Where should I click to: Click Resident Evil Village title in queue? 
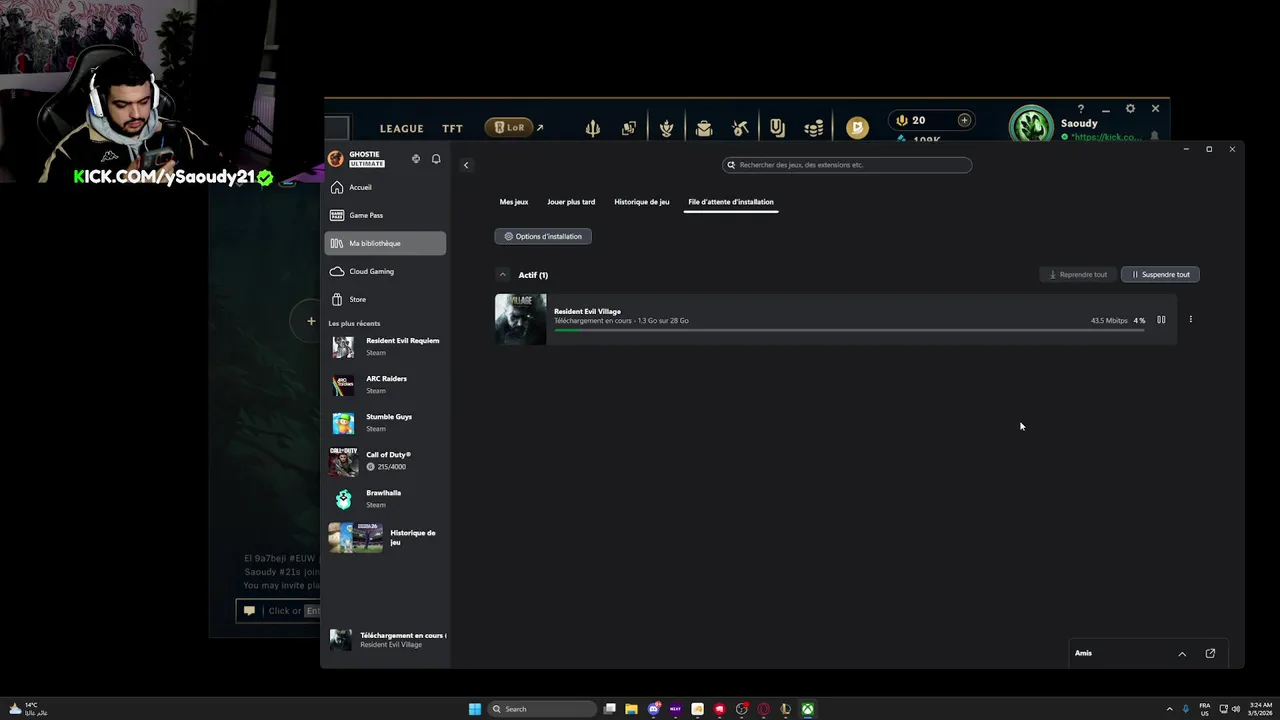(587, 311)
